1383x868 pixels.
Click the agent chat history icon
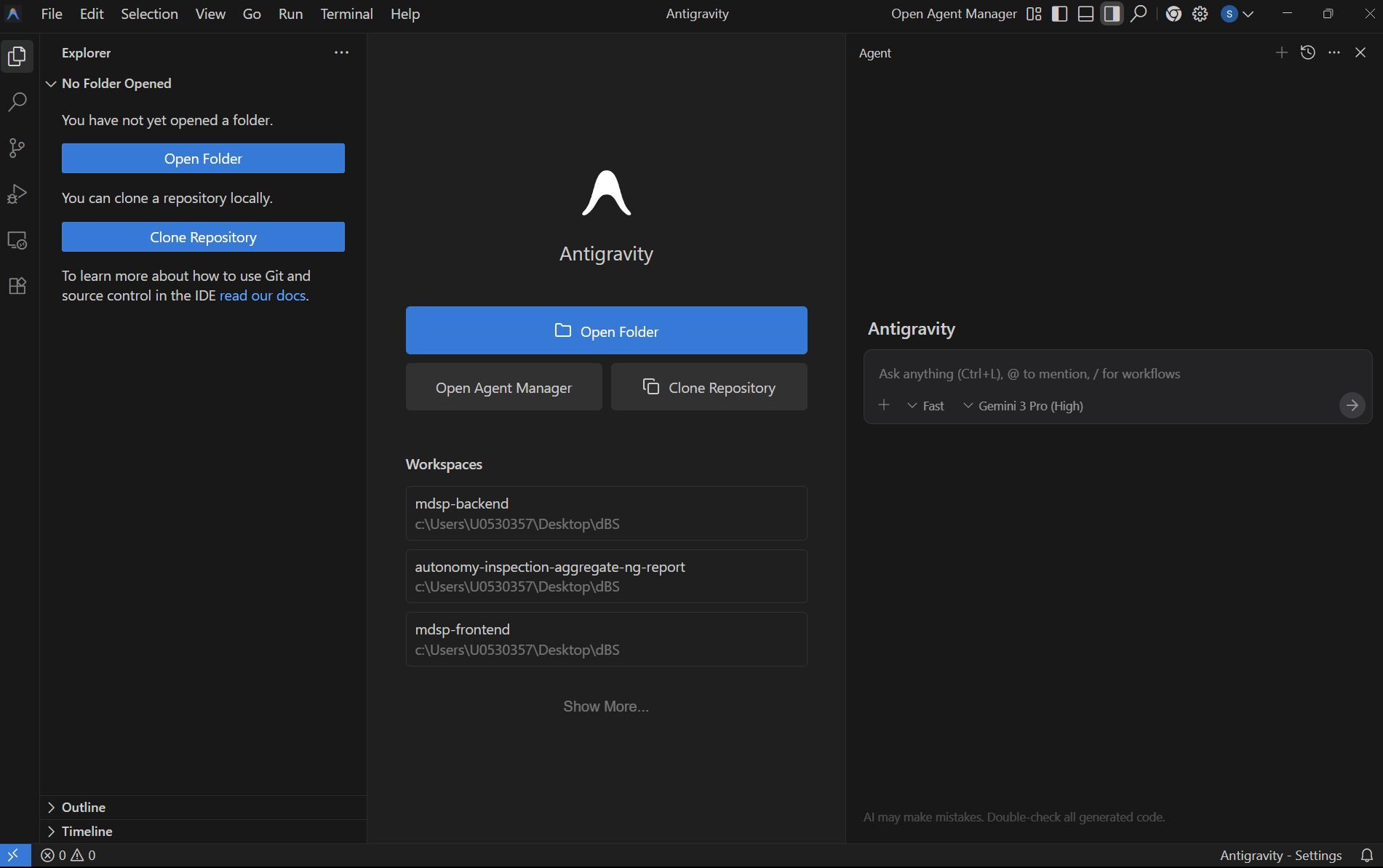(1307, 52)
